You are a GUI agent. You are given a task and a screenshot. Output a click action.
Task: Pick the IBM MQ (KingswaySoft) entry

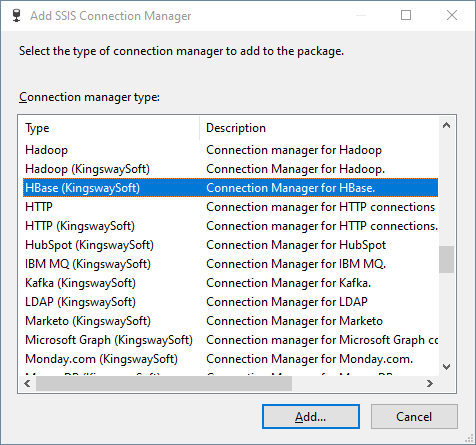(x=230, y=264)
